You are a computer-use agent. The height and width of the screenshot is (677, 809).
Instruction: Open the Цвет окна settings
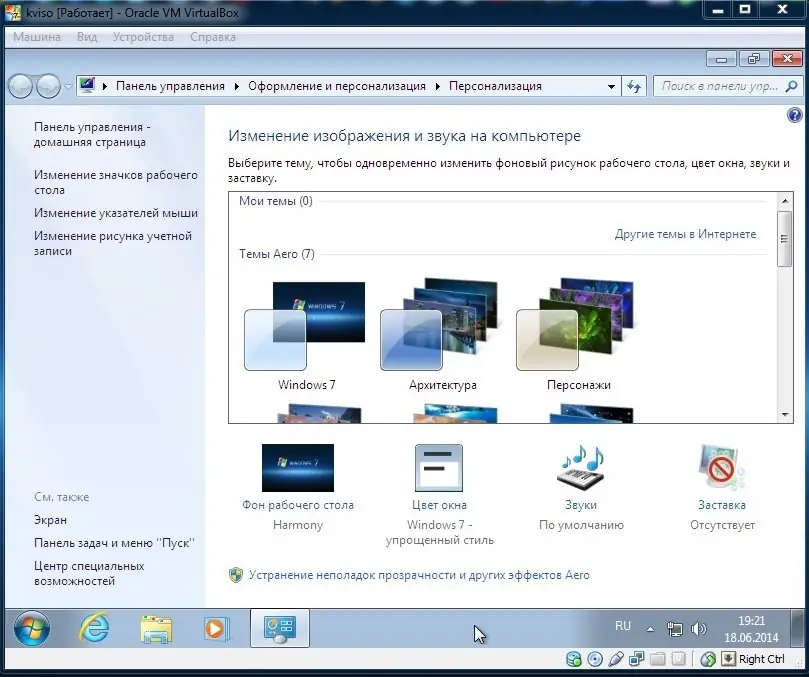pos(439,468)
